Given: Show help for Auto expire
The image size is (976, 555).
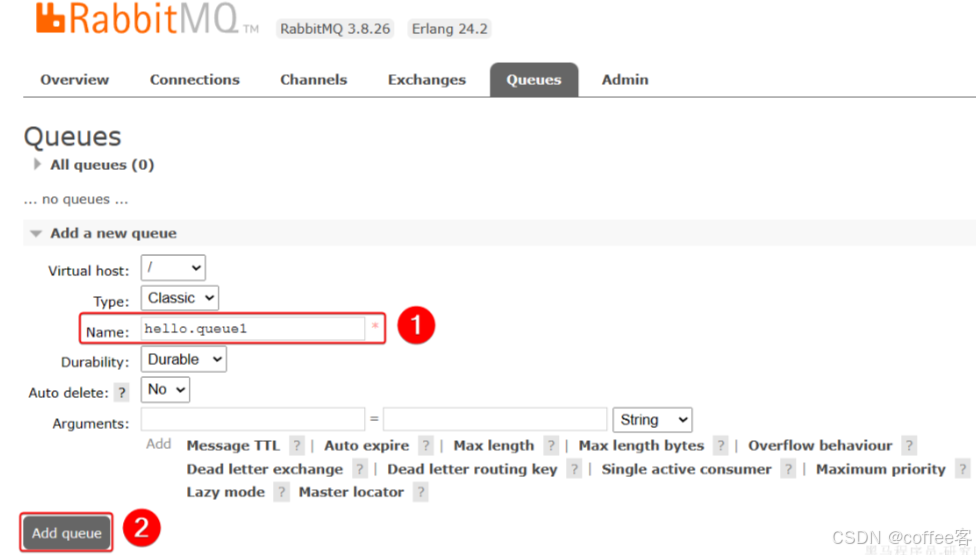Looking at the screenshot, I should (x=426, y=445).
